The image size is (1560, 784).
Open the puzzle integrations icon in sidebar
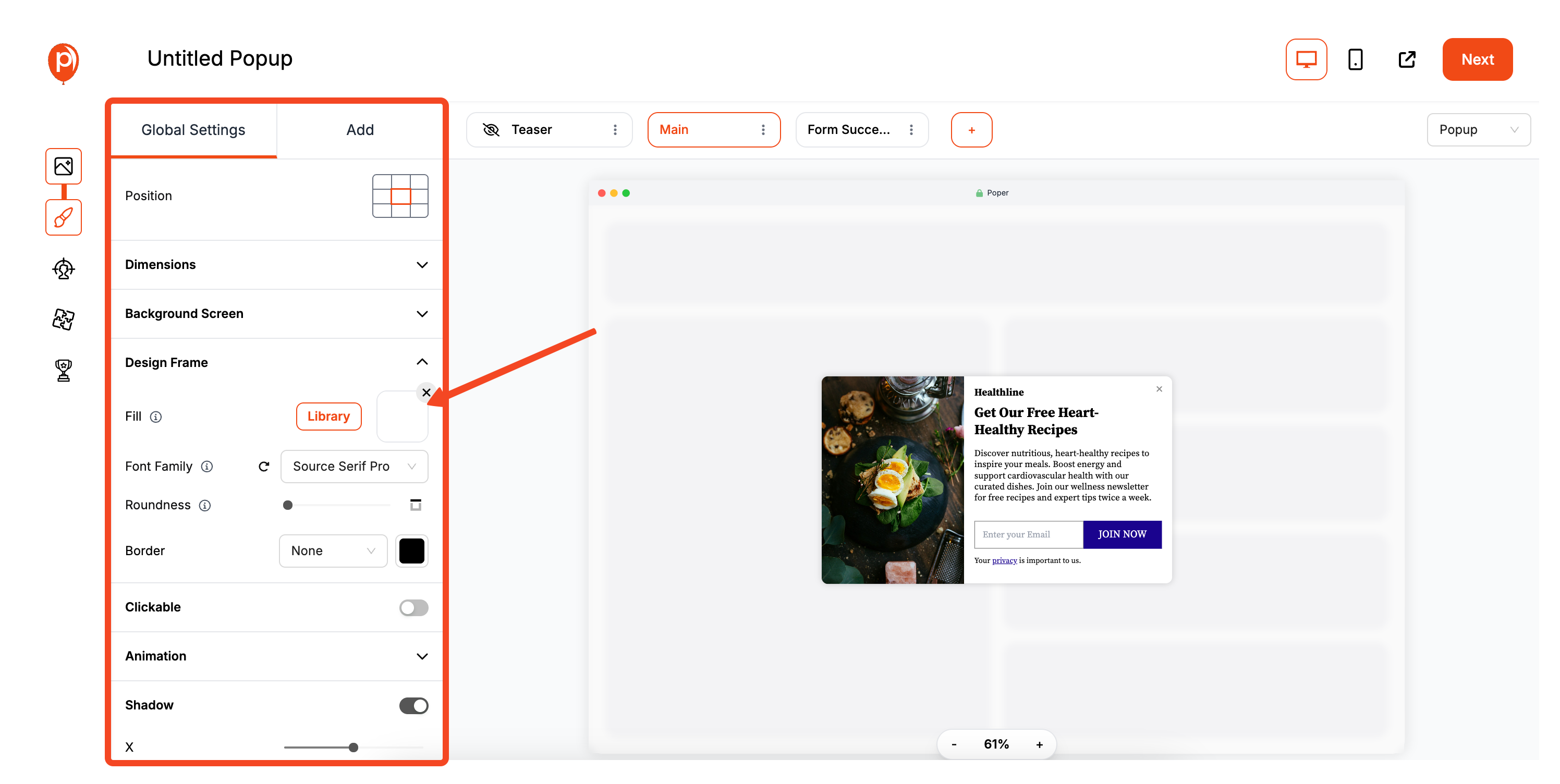63,319
